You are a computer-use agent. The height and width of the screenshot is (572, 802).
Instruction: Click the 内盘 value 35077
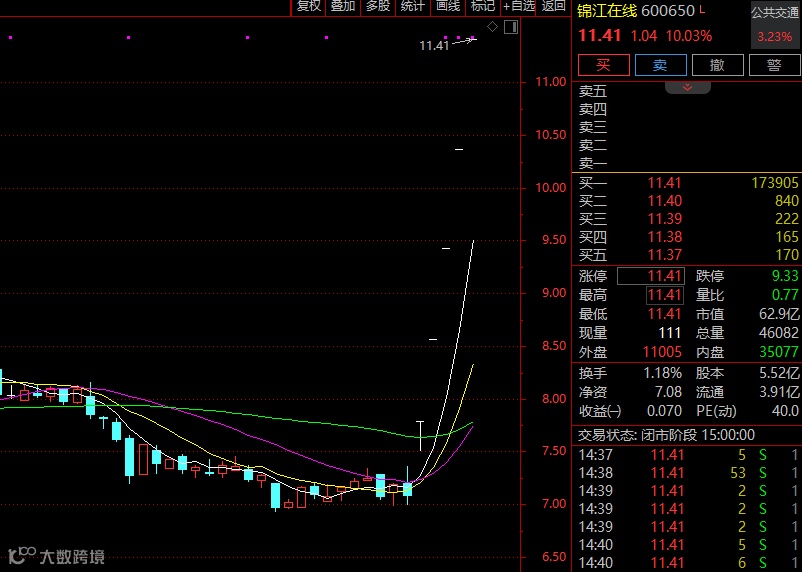779,352
